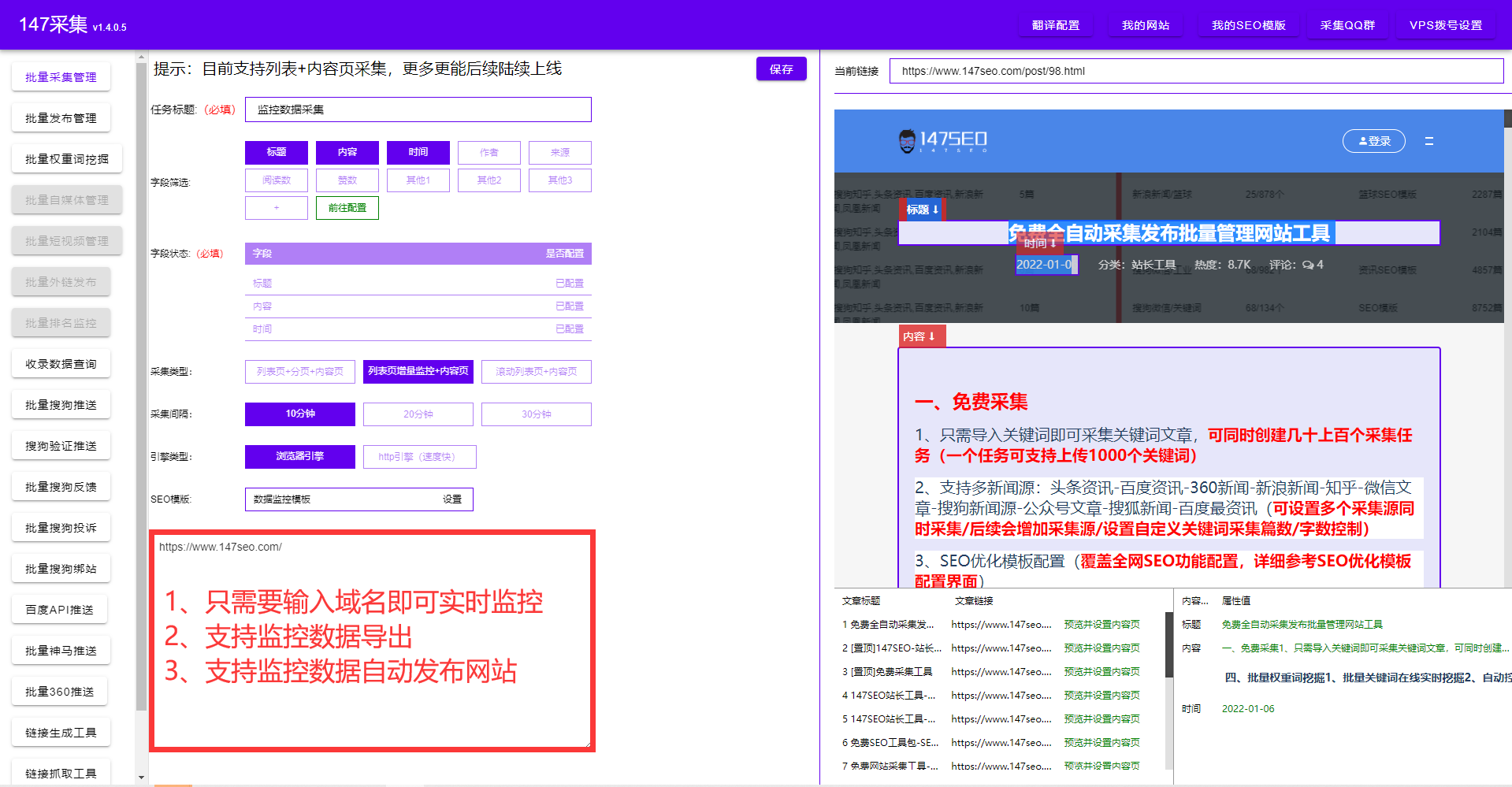This screenshot has width=1512, height=787.
Task: Toggle the 来源 field selection
Action: pyautogui.click(x=559, y=152)
